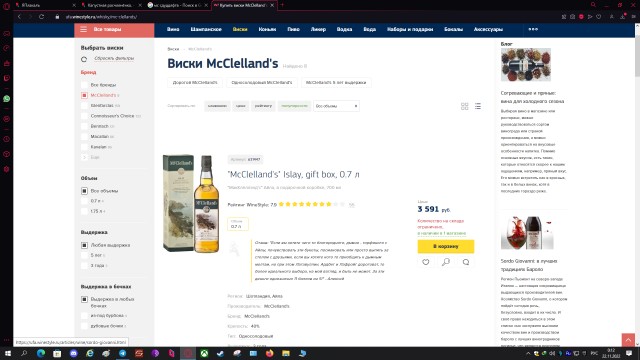
Task: Switch to the Яндекс browser tab
Action: click(x=45, y=5)
